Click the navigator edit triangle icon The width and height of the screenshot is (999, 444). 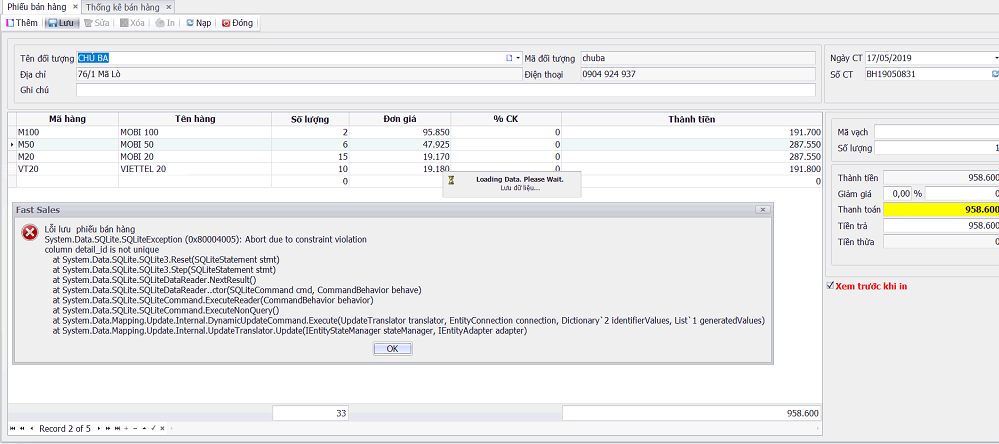click(144, 429)
